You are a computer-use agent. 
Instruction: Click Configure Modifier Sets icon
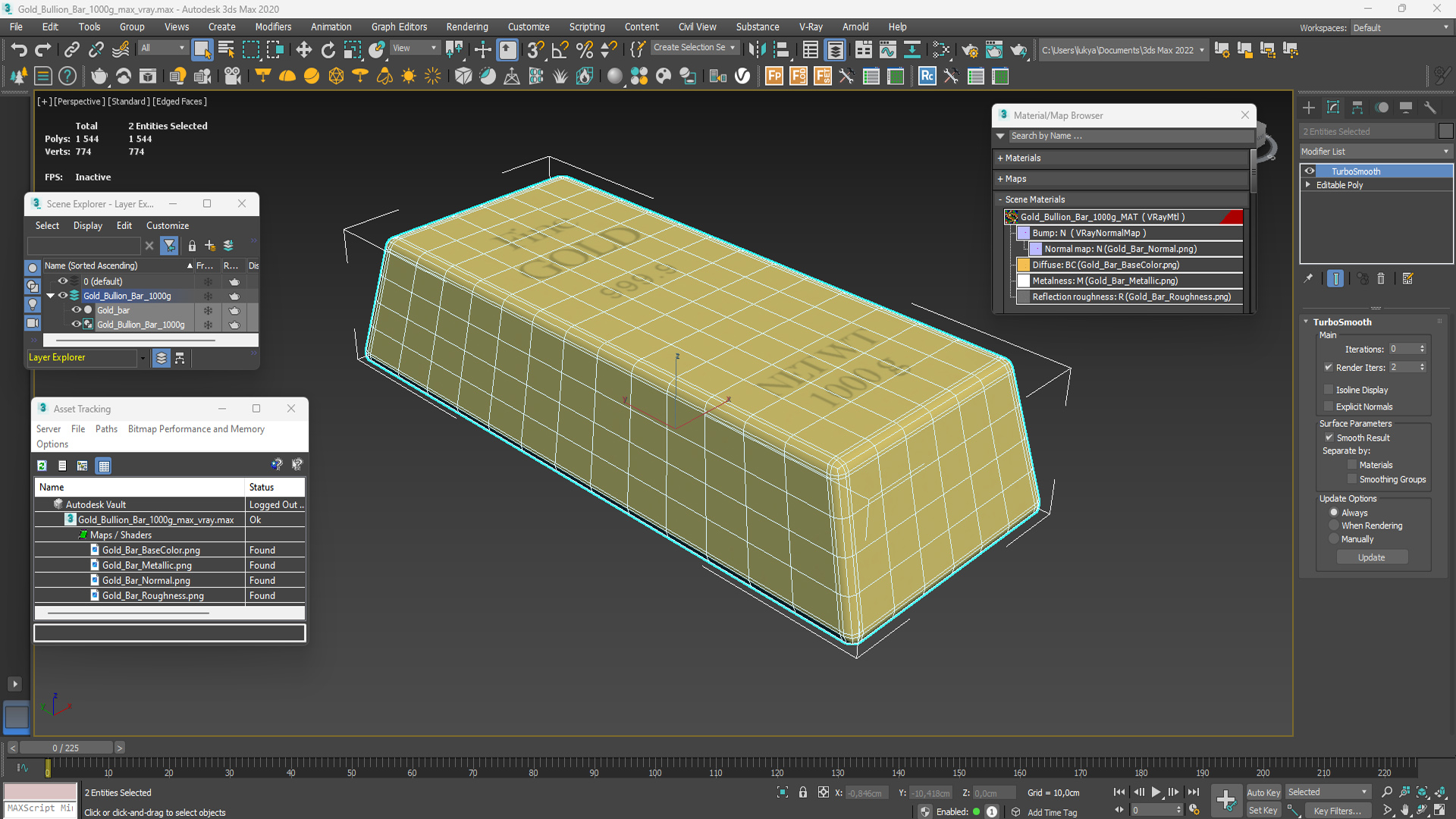pyautogui.click(x=1408, y=279)
